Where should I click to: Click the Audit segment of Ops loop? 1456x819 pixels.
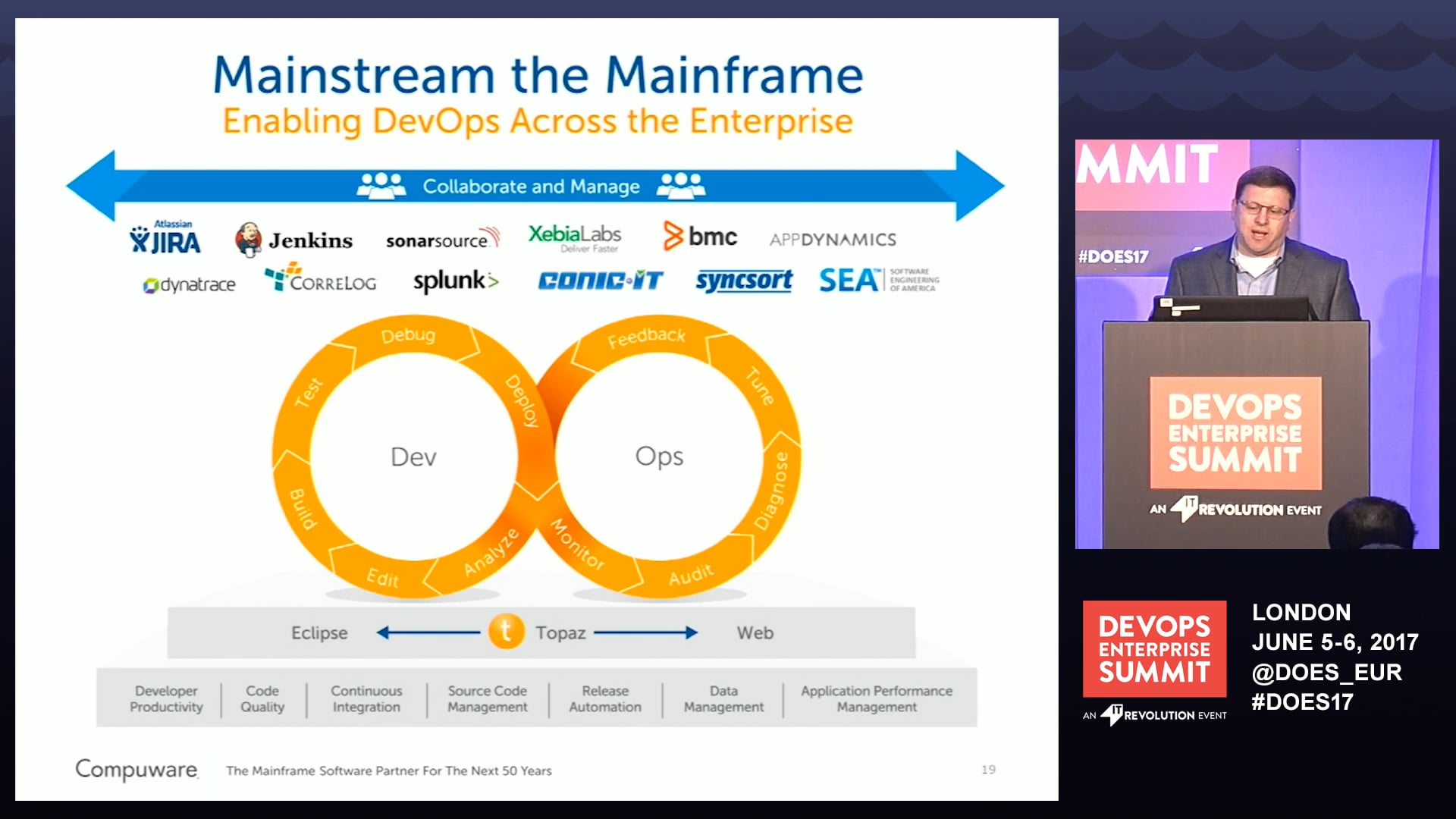691,574
